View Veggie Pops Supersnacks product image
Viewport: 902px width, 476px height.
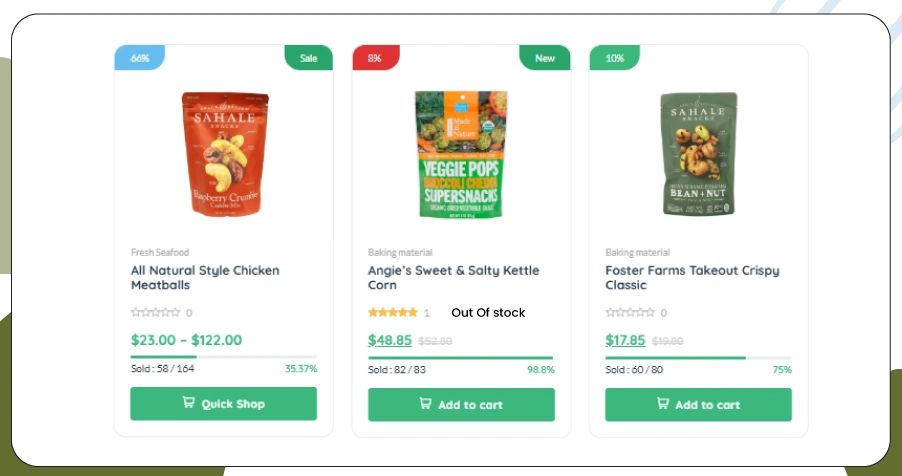coord(461,153)
